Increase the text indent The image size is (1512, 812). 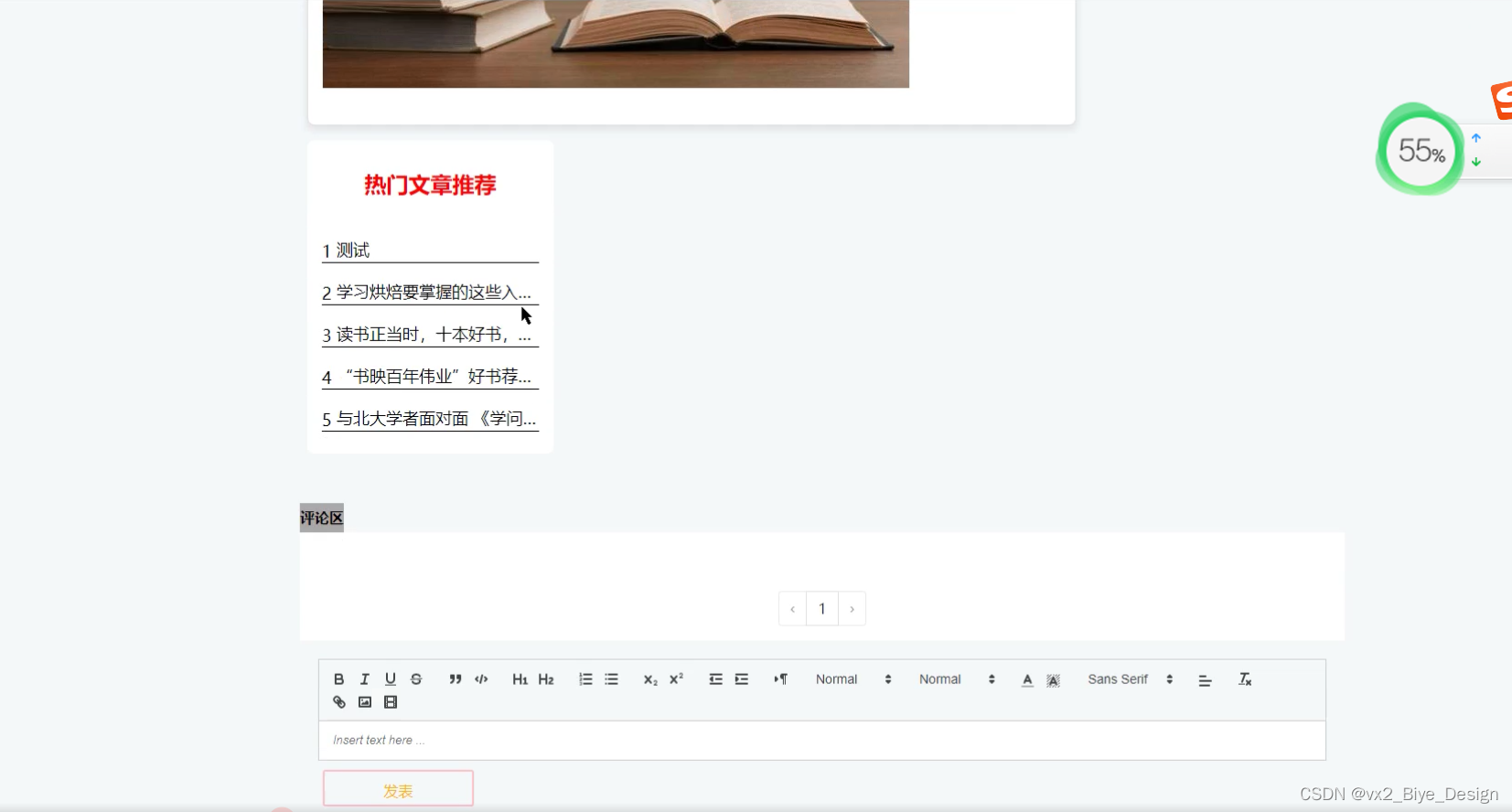point(742,679)
